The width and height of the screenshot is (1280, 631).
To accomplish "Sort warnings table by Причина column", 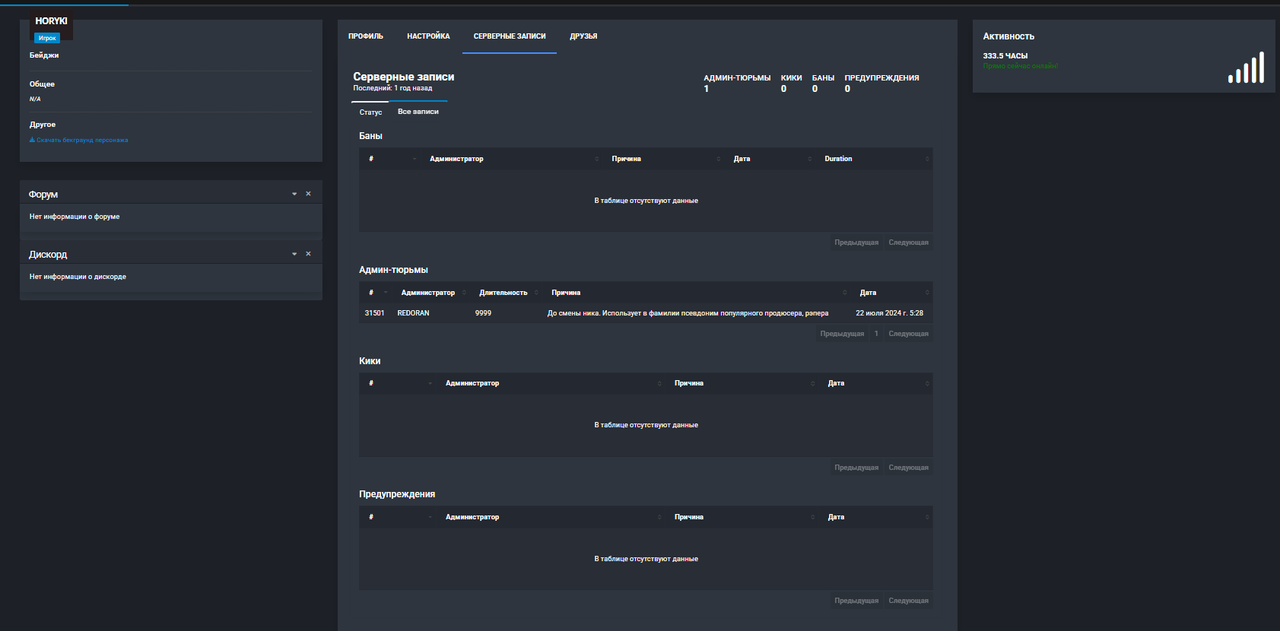I will 743,517.
